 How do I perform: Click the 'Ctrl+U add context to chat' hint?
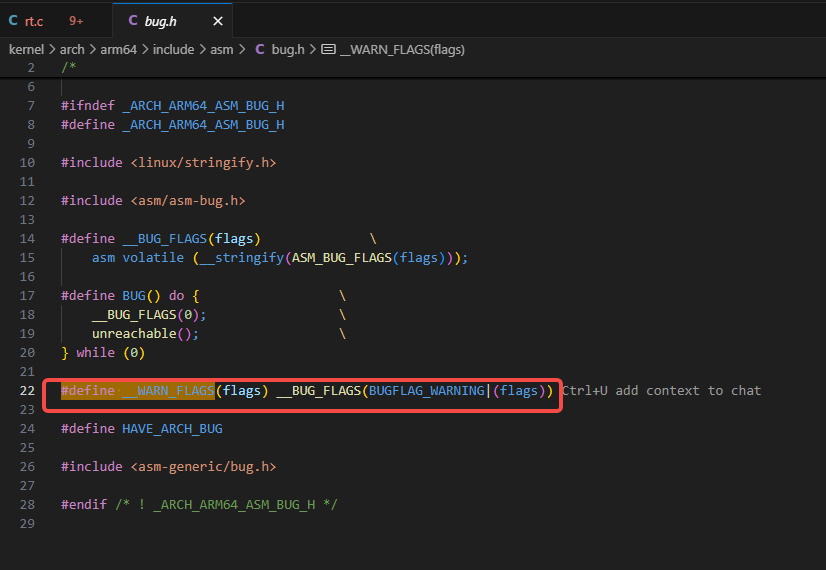661,391
